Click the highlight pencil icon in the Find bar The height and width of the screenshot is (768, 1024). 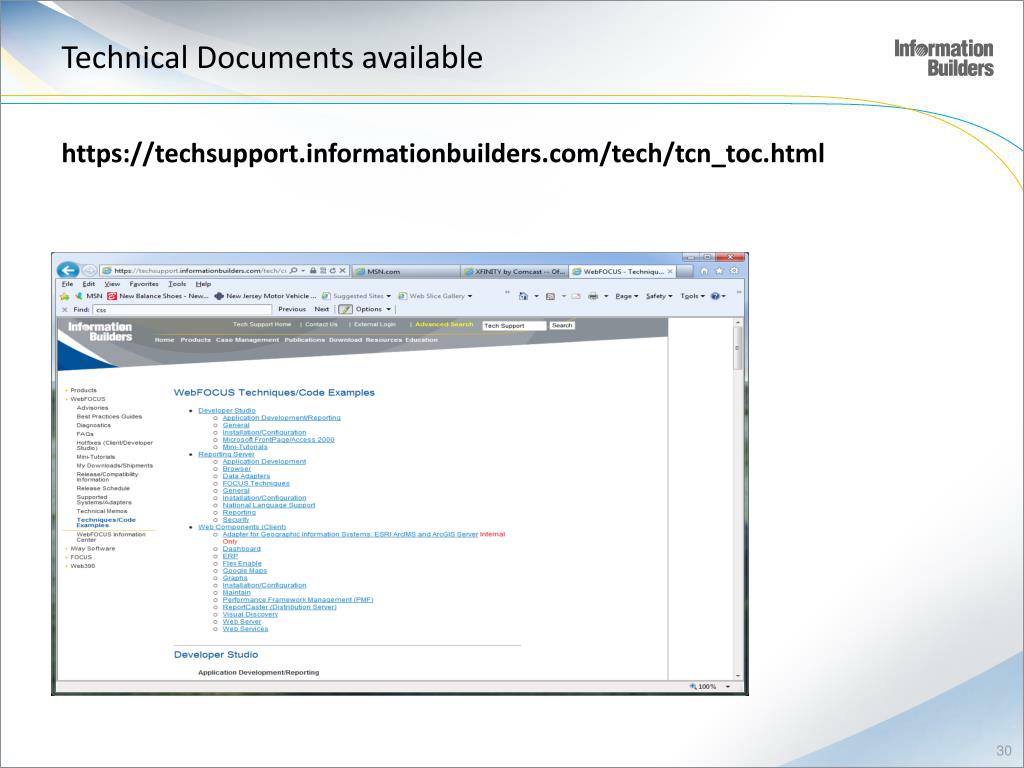tap(345, 310)
